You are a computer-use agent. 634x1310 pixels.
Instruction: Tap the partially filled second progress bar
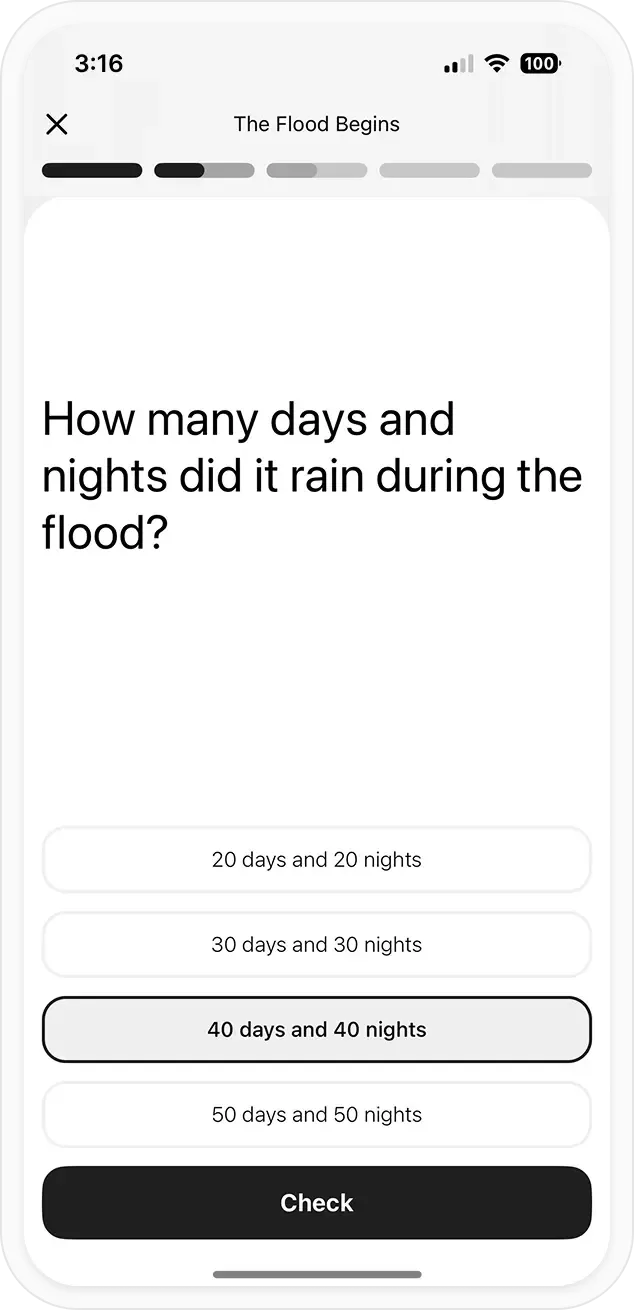(204, 170)
